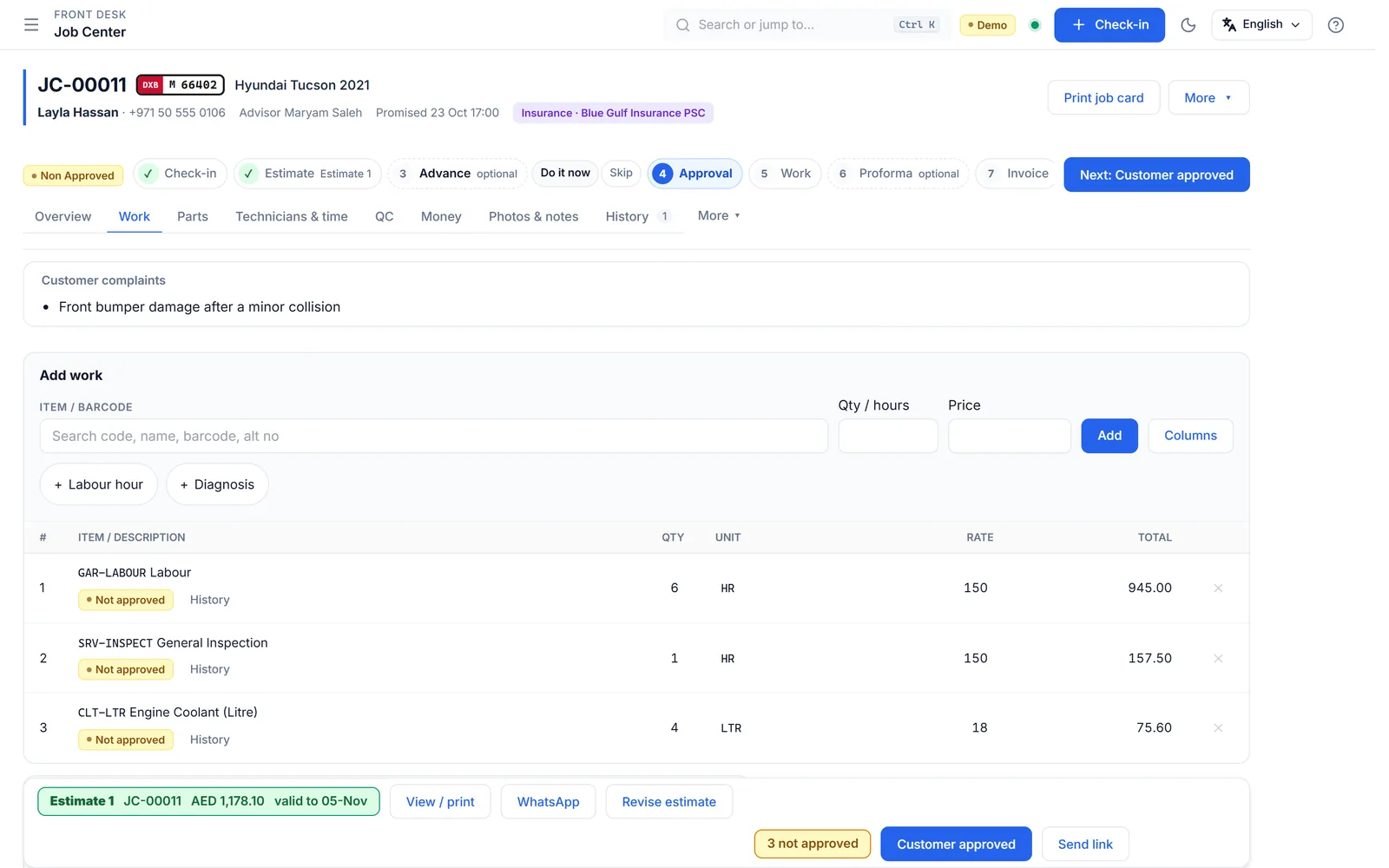Open the English language dropdown

tap(1261, 24)
